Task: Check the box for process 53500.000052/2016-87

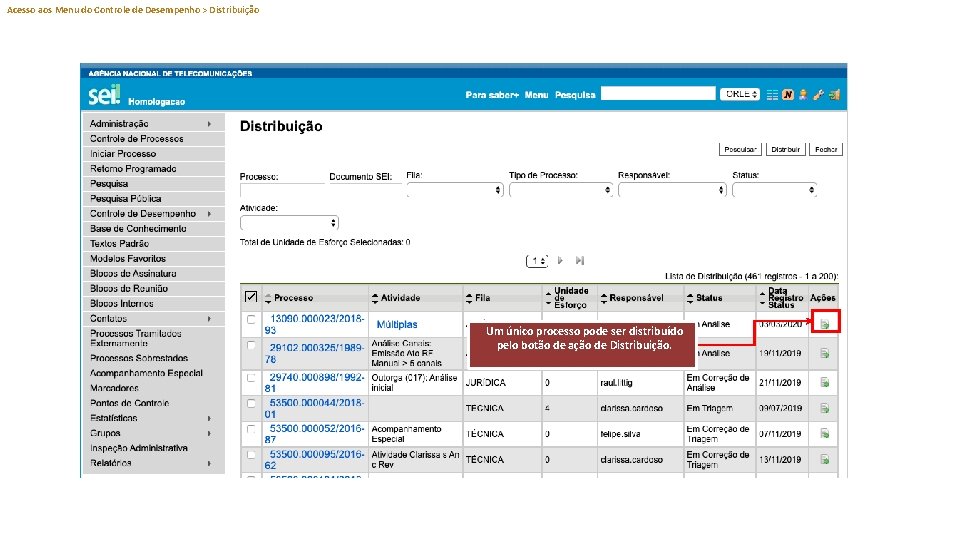Action: (251, 429)
